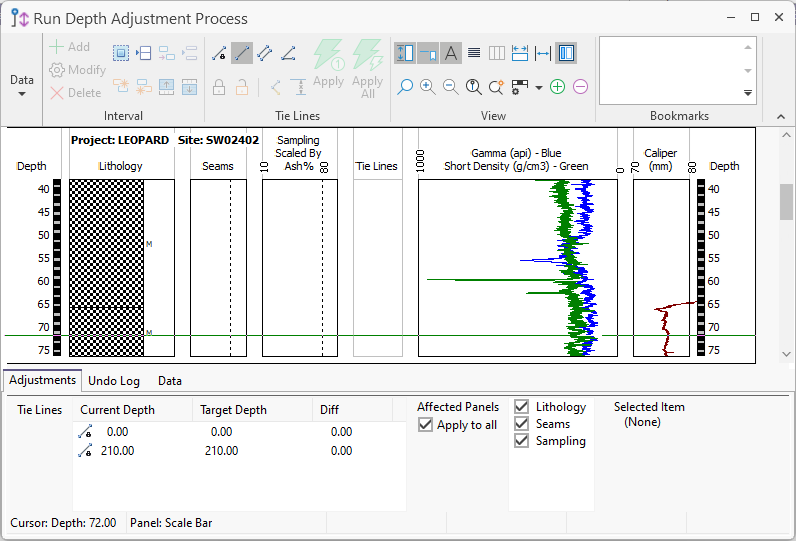The image size is (796, 541).
Task: Select the locked tie line tool
Action: [219, 53]
